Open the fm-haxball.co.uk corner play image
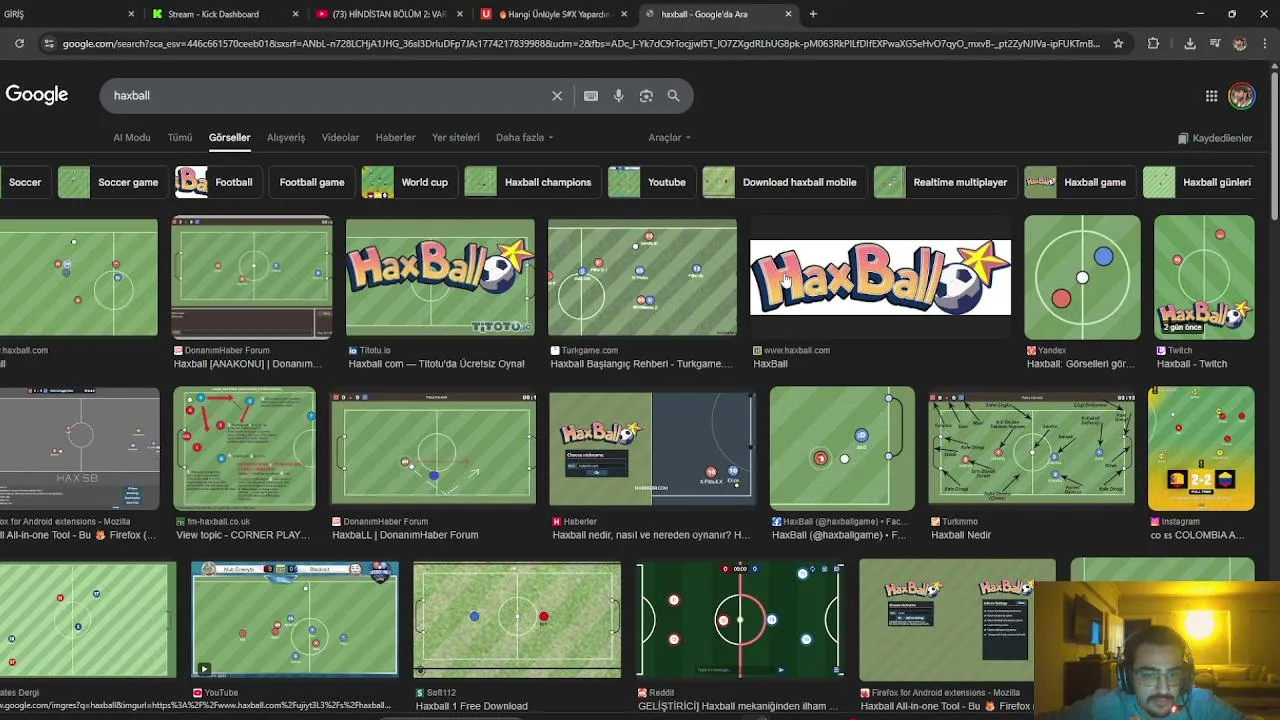The height and width of the screenshot is (720, 1280). point(244,449)
